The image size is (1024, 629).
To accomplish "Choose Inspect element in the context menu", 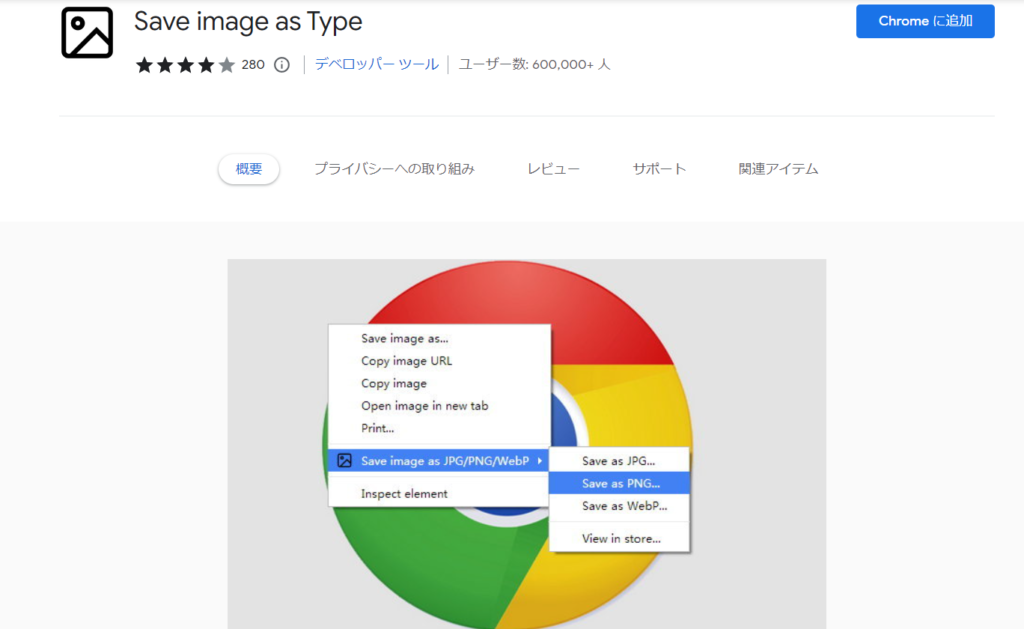I will 440,494.
